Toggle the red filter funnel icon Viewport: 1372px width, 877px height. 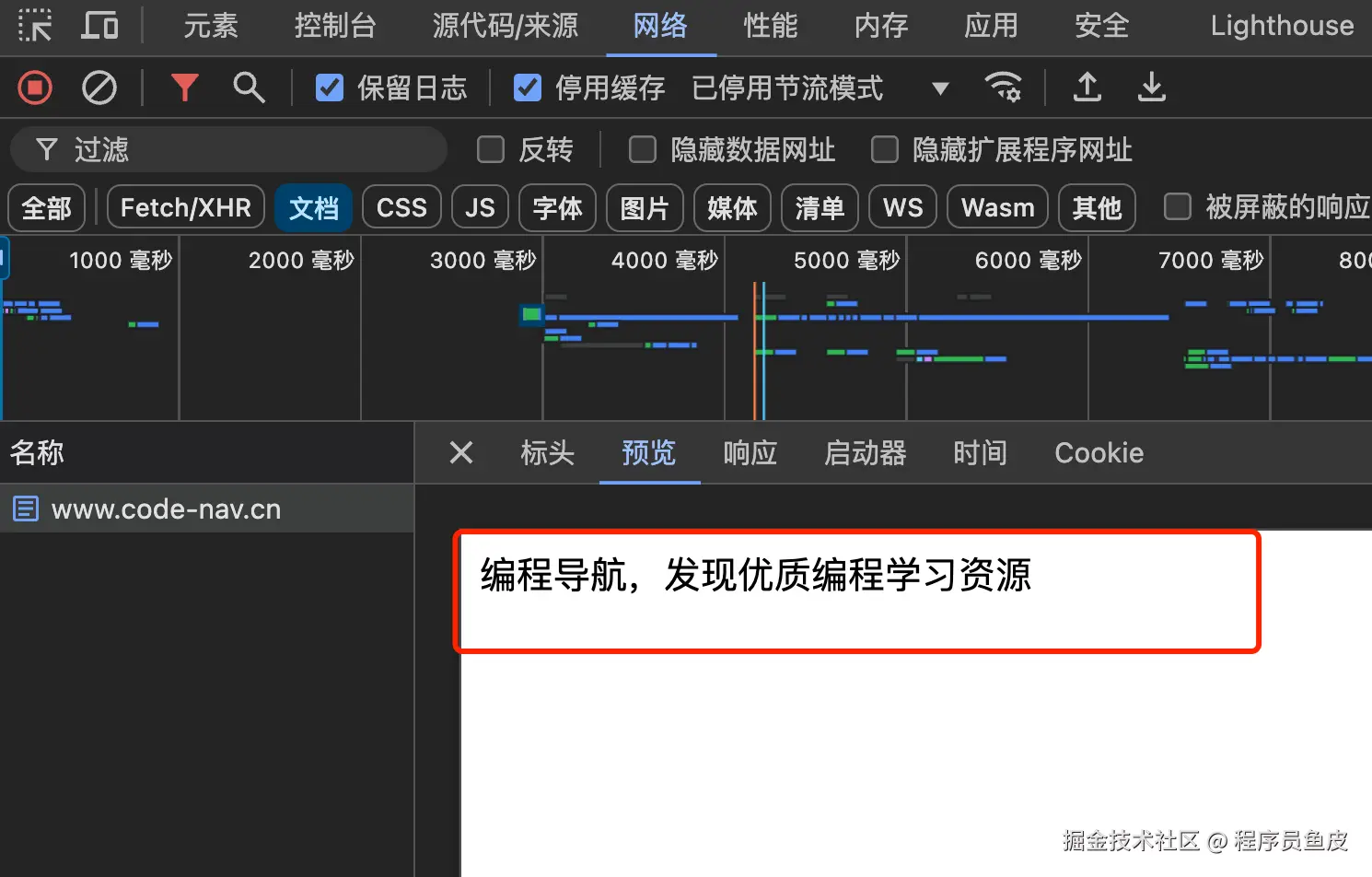pos(185,88)
